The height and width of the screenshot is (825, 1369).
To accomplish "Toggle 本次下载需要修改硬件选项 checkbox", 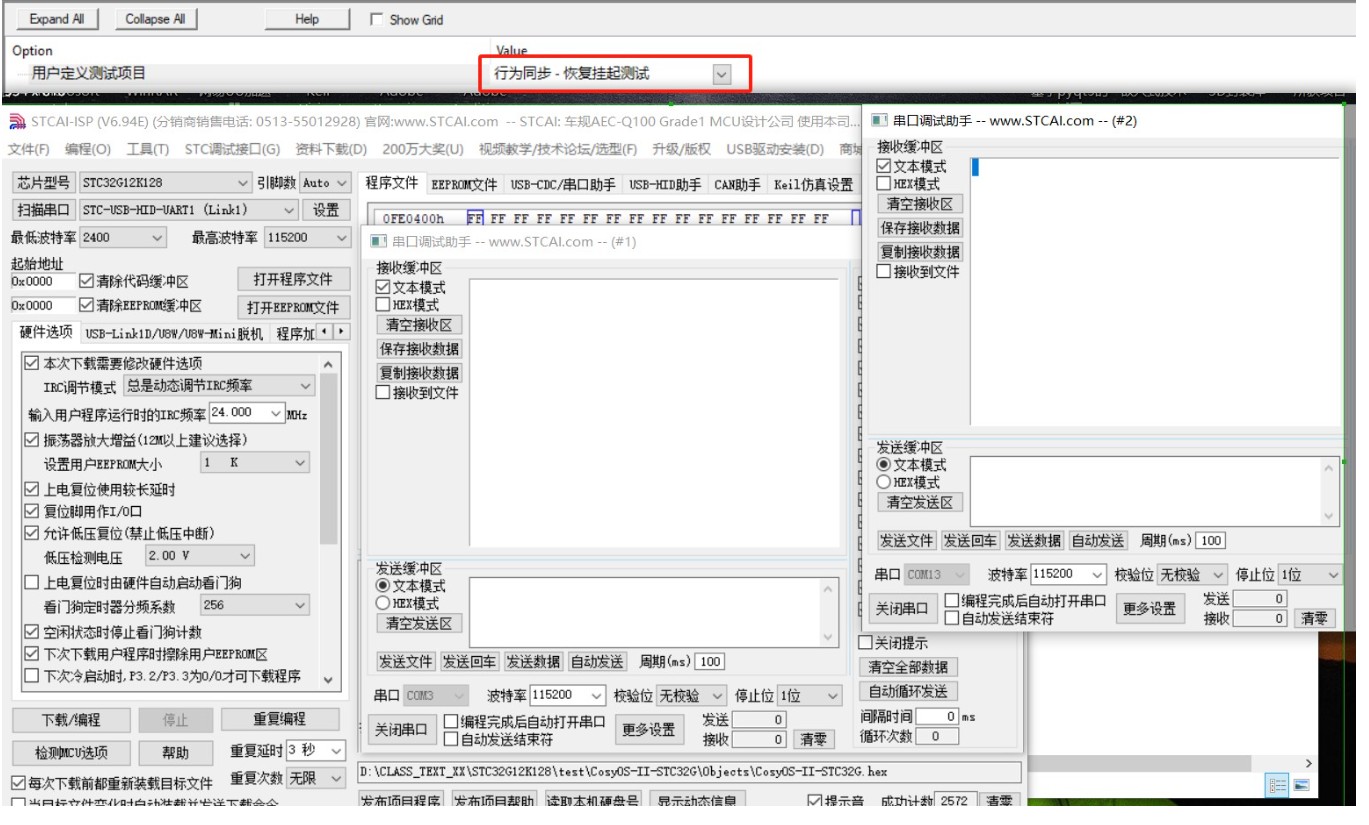I will (x=32, y=364).
